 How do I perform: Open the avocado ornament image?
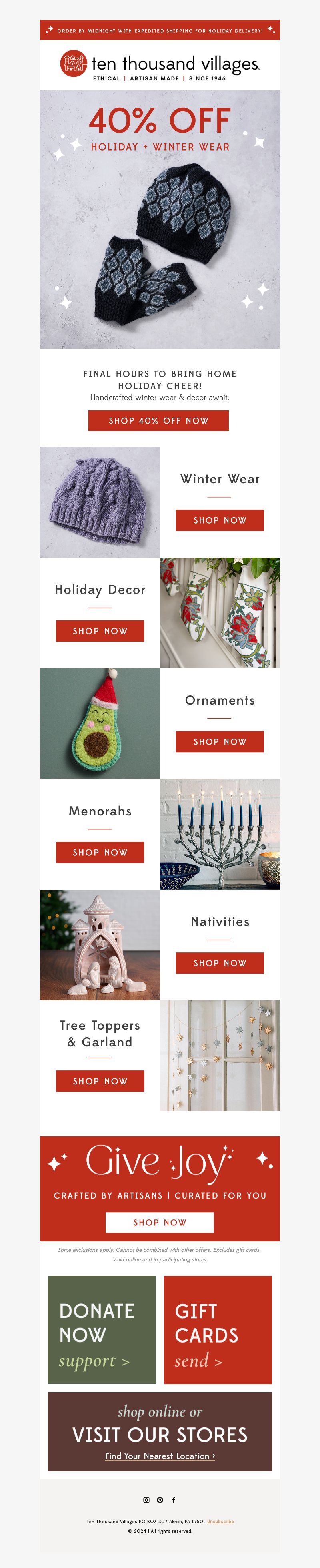coord(100,724)
